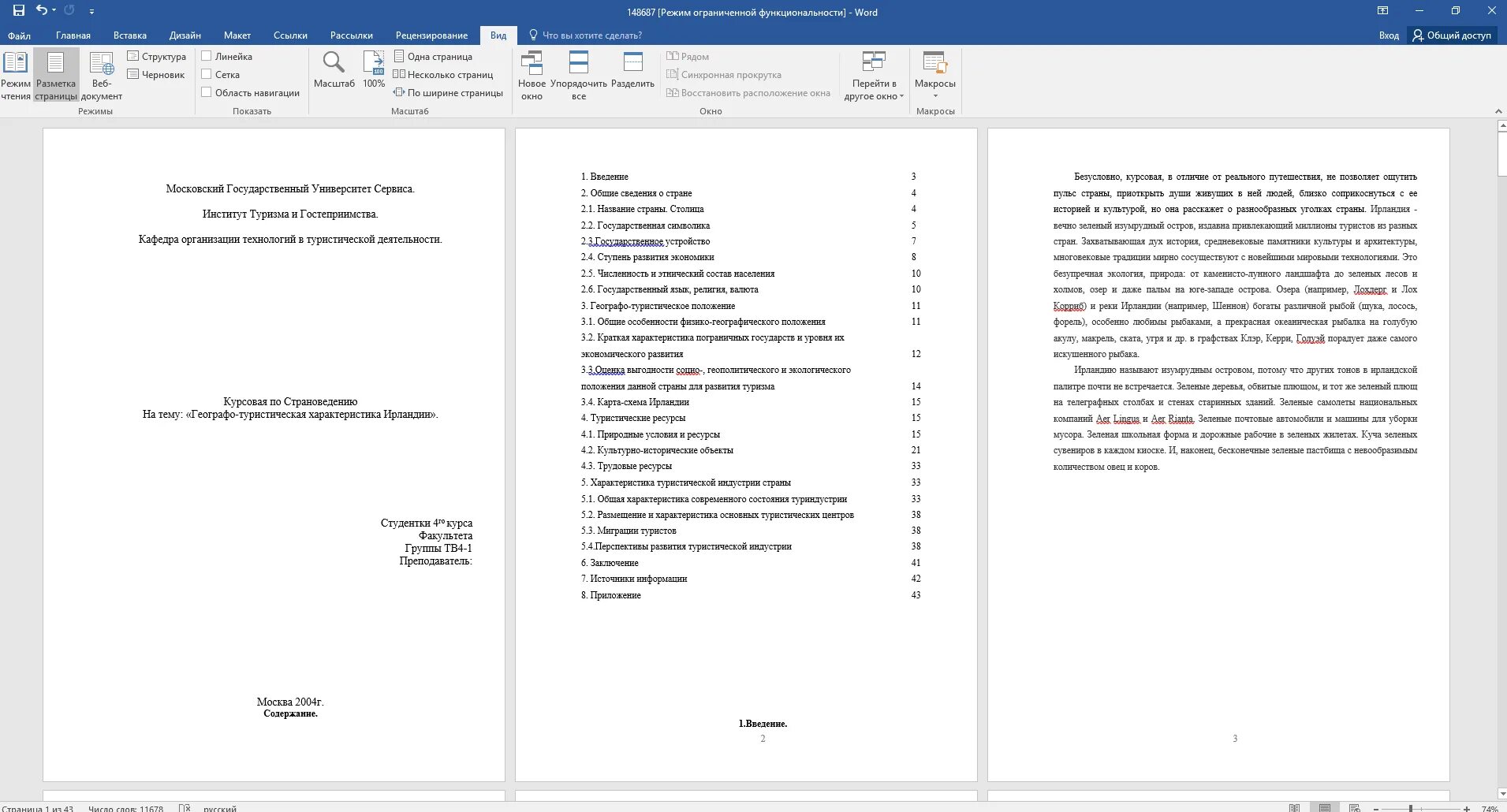This screenshot has width=1507, height=812.
Task: Switch to the Вставка tab
Action: (x=130, y=35)
